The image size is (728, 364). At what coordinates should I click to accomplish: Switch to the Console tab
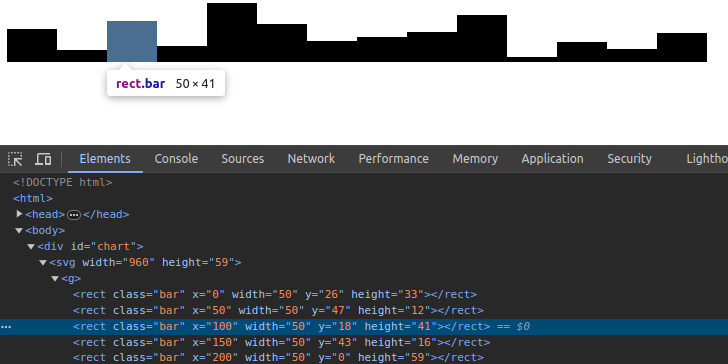[176, 159]
